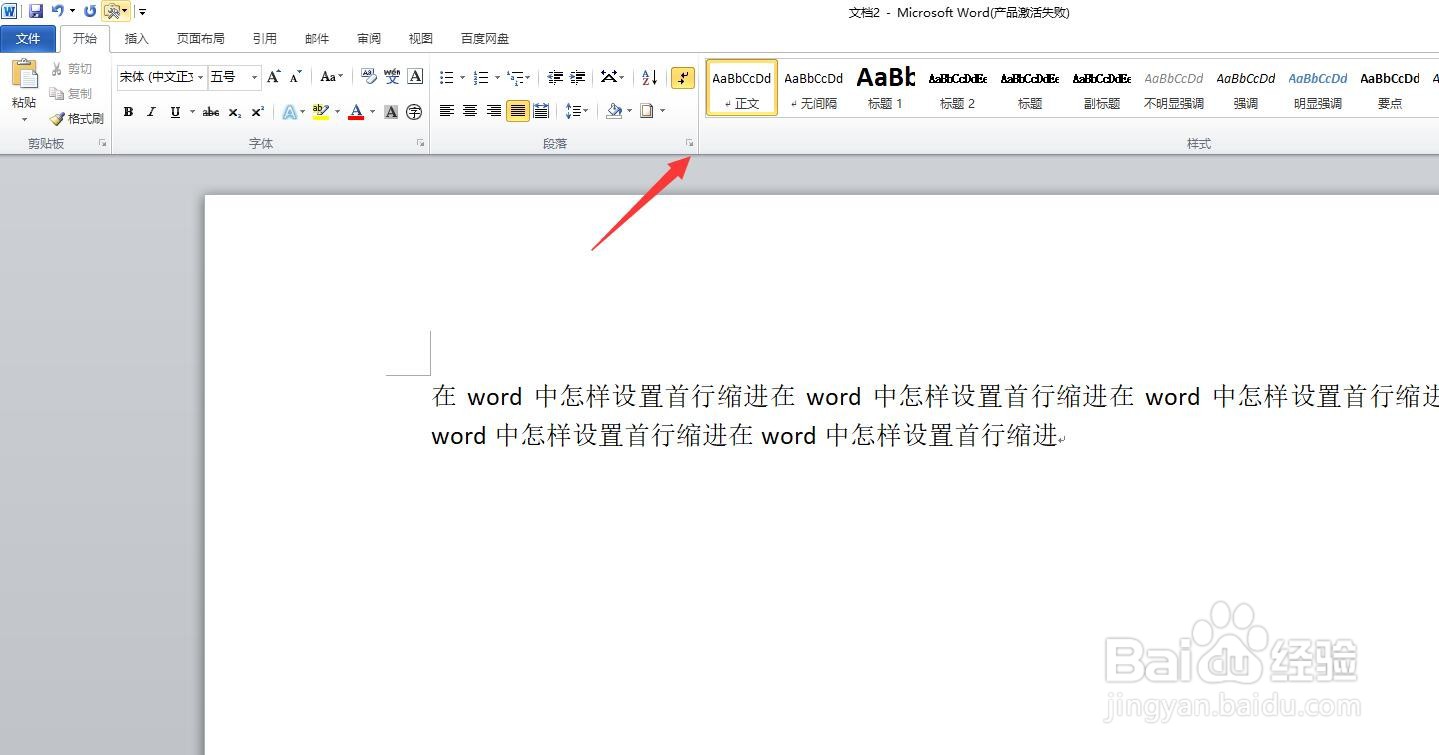Toggle the show paragraph marks button
Screen dimensions: 1439x755
coord(683,76)
